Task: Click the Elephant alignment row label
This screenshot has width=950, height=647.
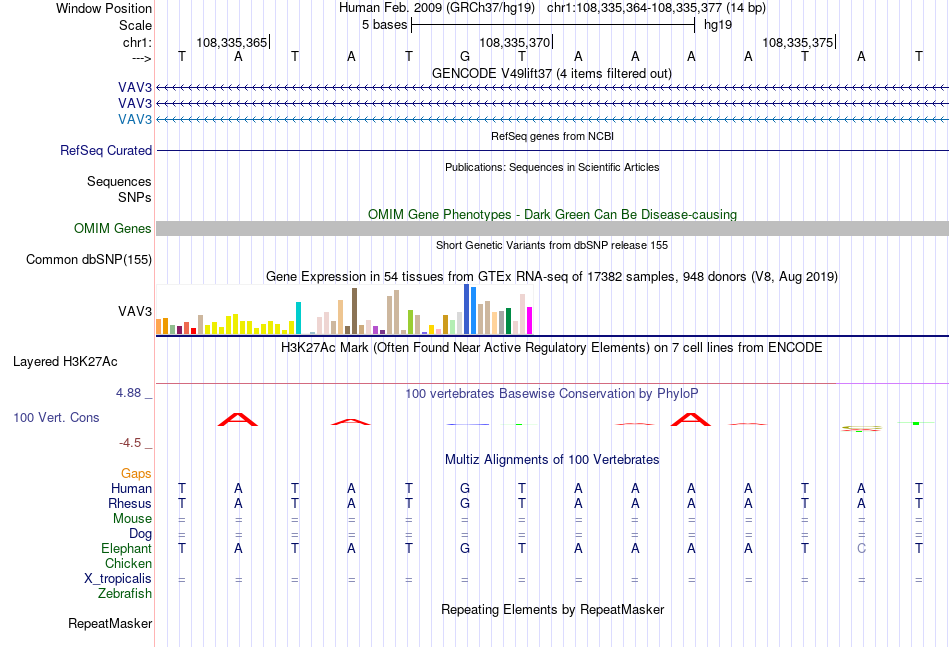Action: (x=126, y=548)
